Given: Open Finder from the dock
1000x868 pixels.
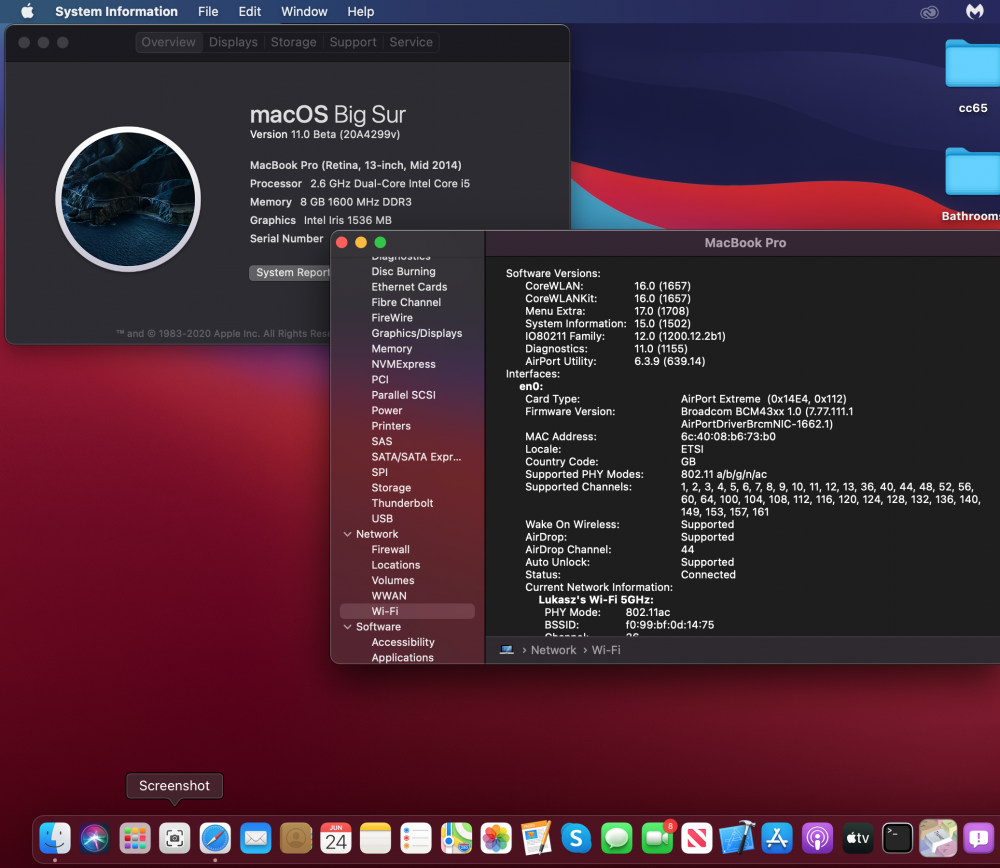Looking at the screenshot, I should coord(55,838).
